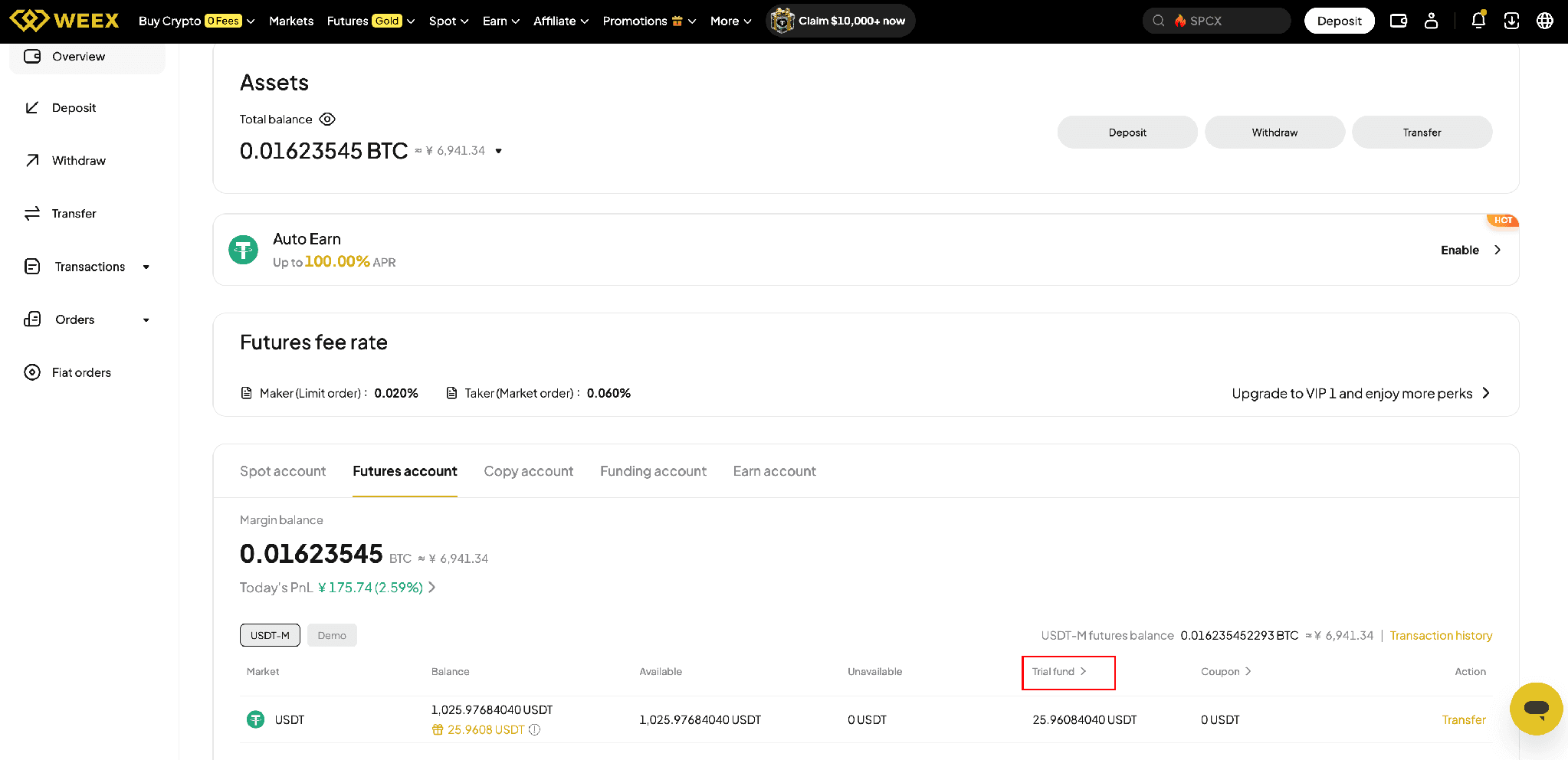Click the Taker fee document icon
This screenshot has width=1568, height=760.
pos(452,393)
